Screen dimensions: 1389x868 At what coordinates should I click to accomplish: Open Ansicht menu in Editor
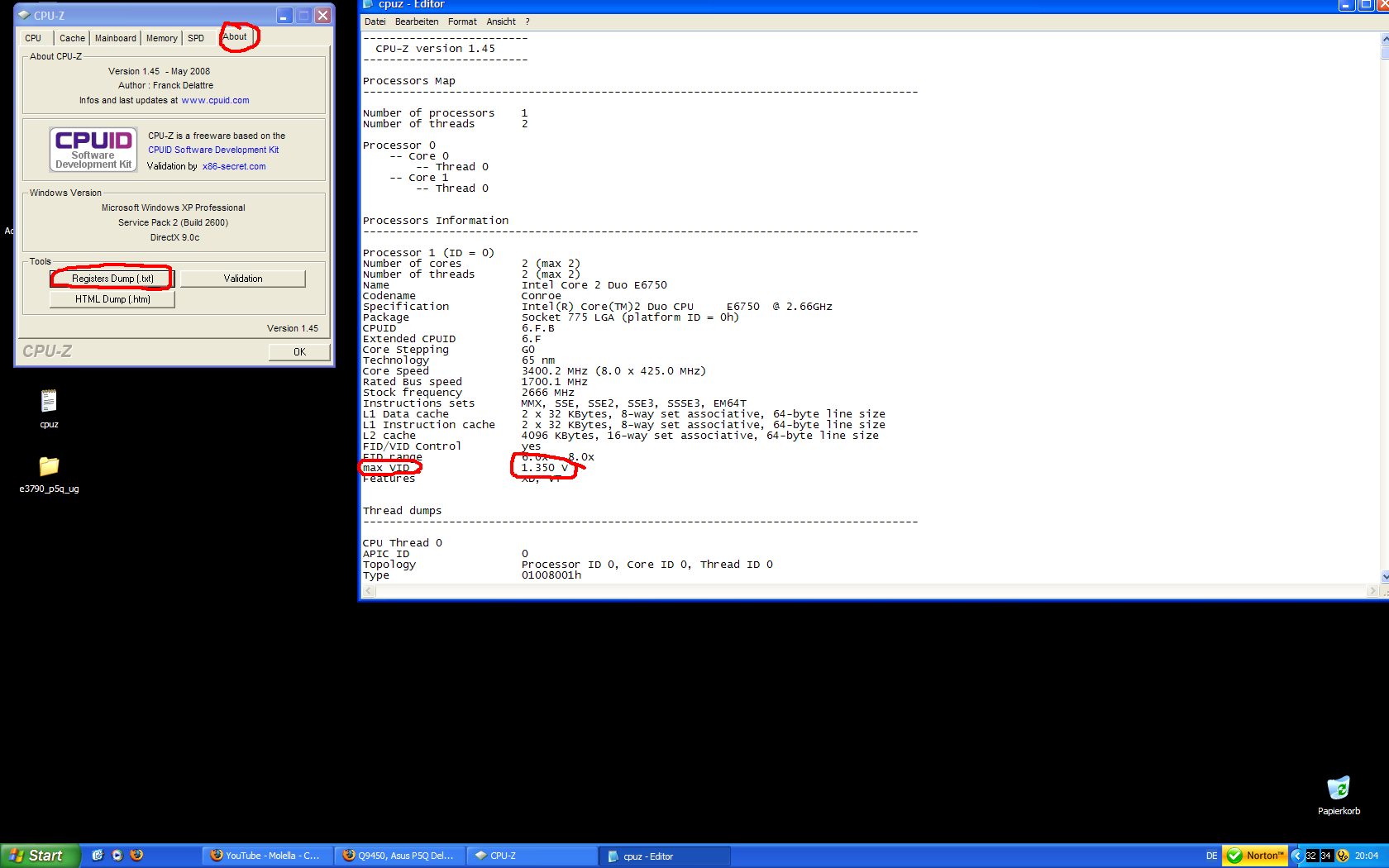tap(501, 21)
